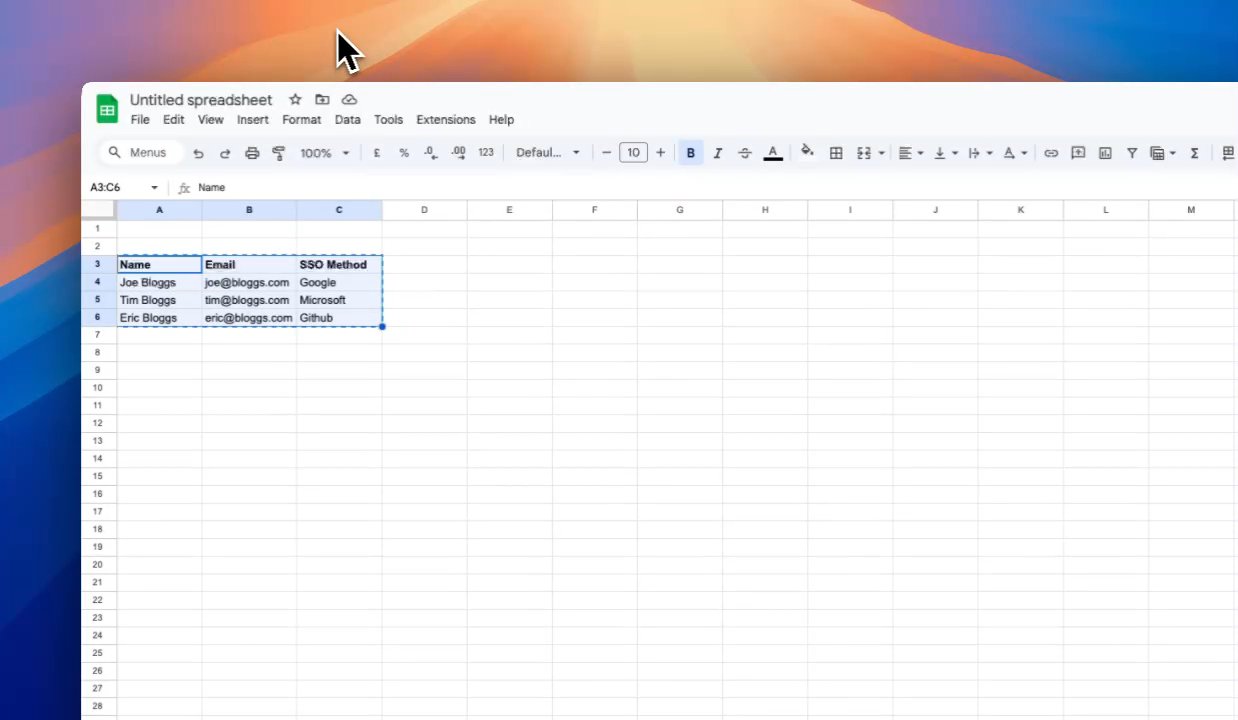Open the filter views dropdown arrow
Screen dimensions: 1238x720
point(1172,153)
